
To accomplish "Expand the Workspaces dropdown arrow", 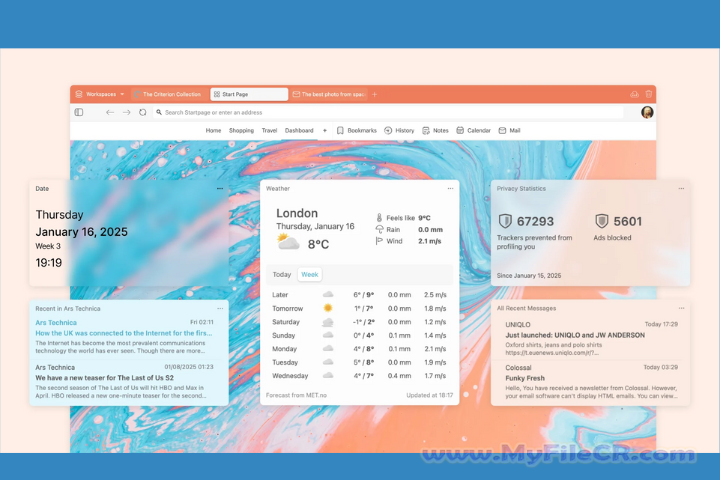I will pos(122,94).
